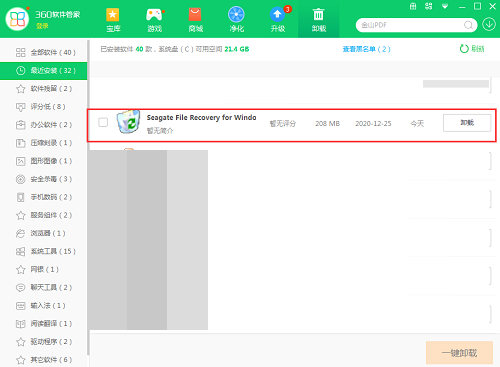
Task: Select 聊天工具 (2) category
Action: pyautogui.click(x=44, y=287)
